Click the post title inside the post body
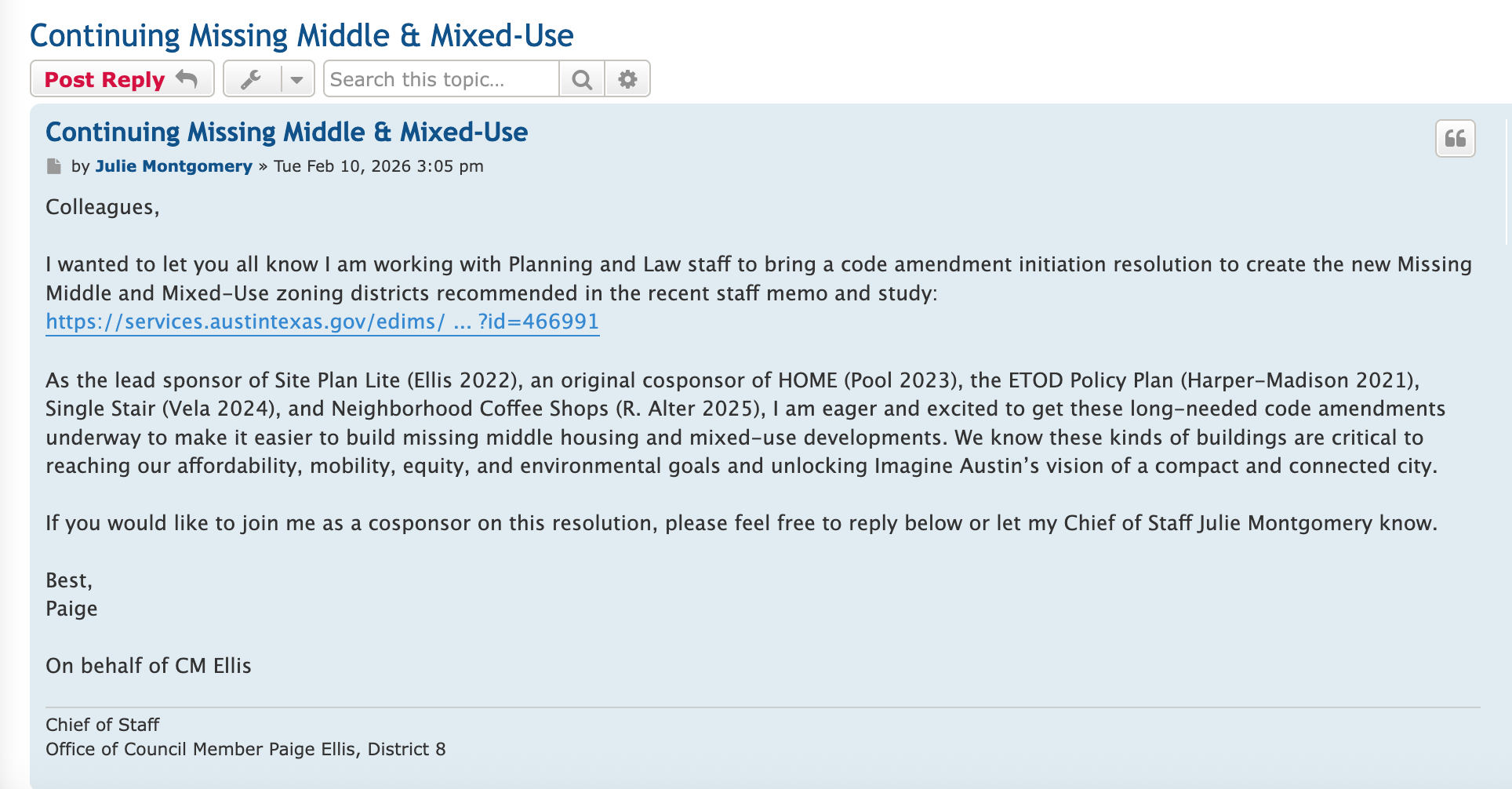This screenshot has width=1512, height=789. [x=286, y=132]
